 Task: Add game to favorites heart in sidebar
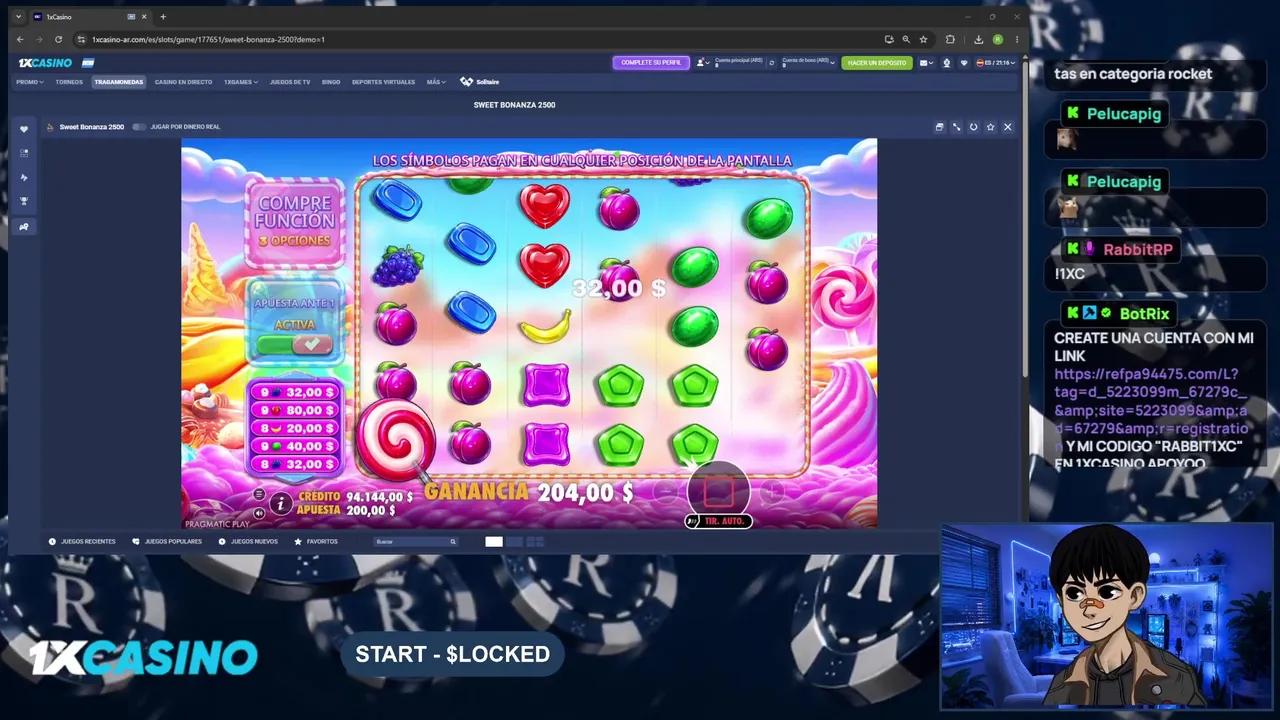pos(24,129)
